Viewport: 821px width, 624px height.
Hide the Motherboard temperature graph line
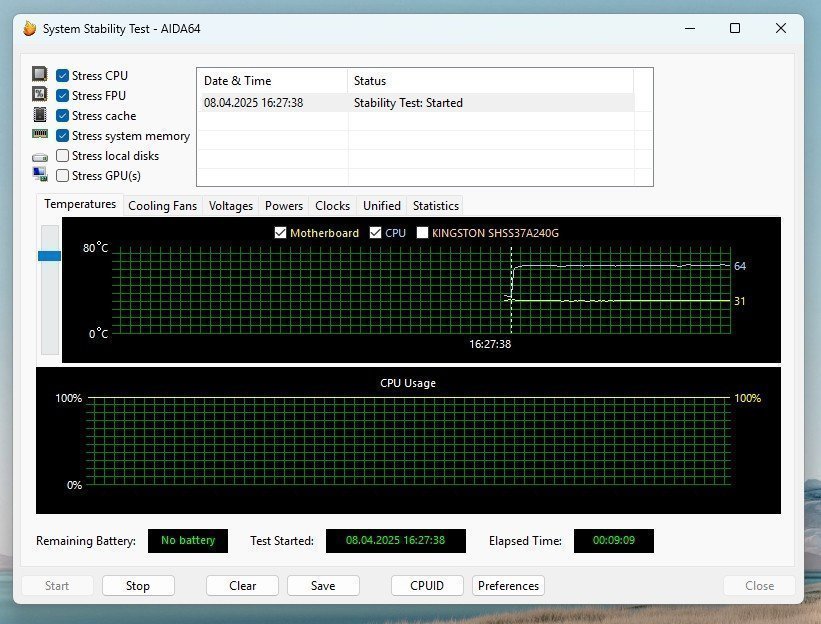point(280,232)
